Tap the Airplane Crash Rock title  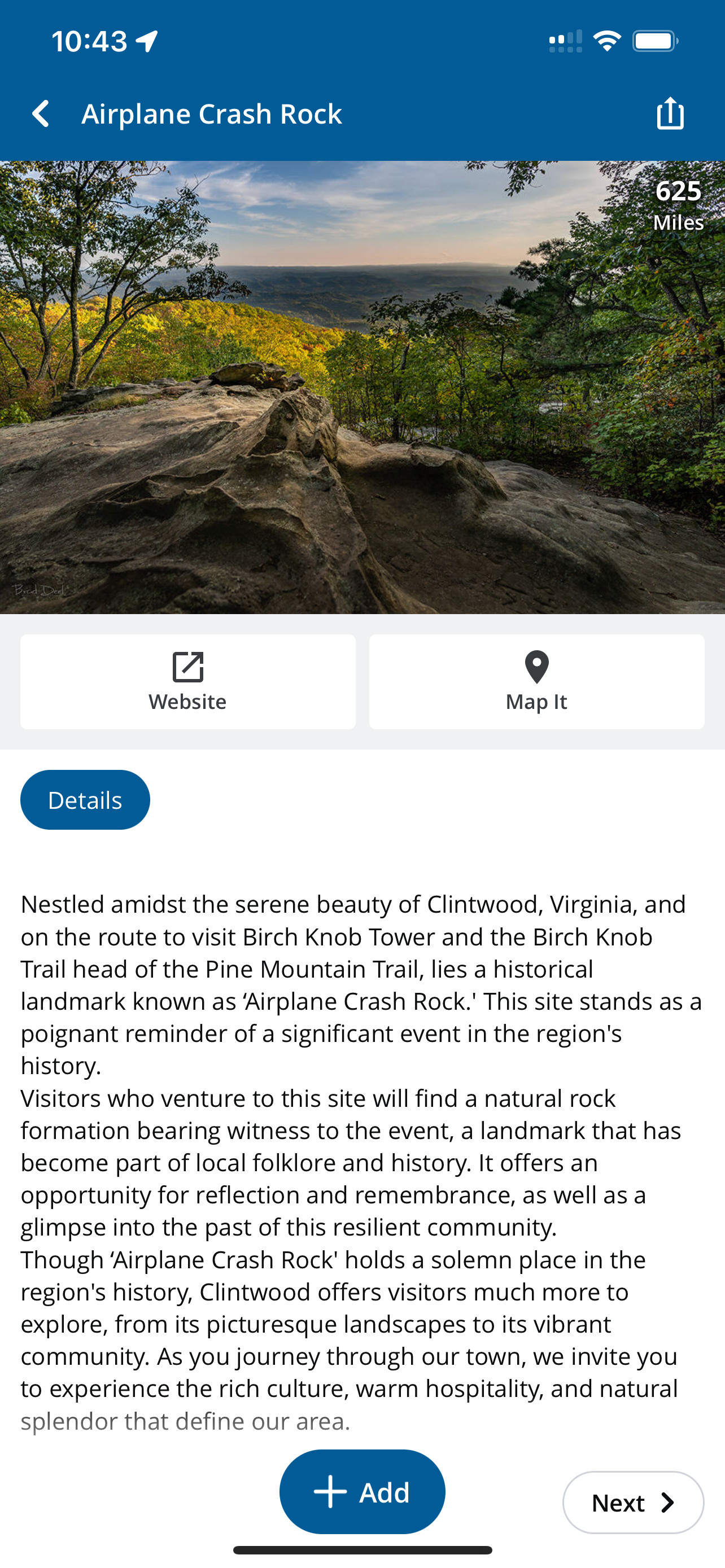pyautogui.click(x=212, y=114)
